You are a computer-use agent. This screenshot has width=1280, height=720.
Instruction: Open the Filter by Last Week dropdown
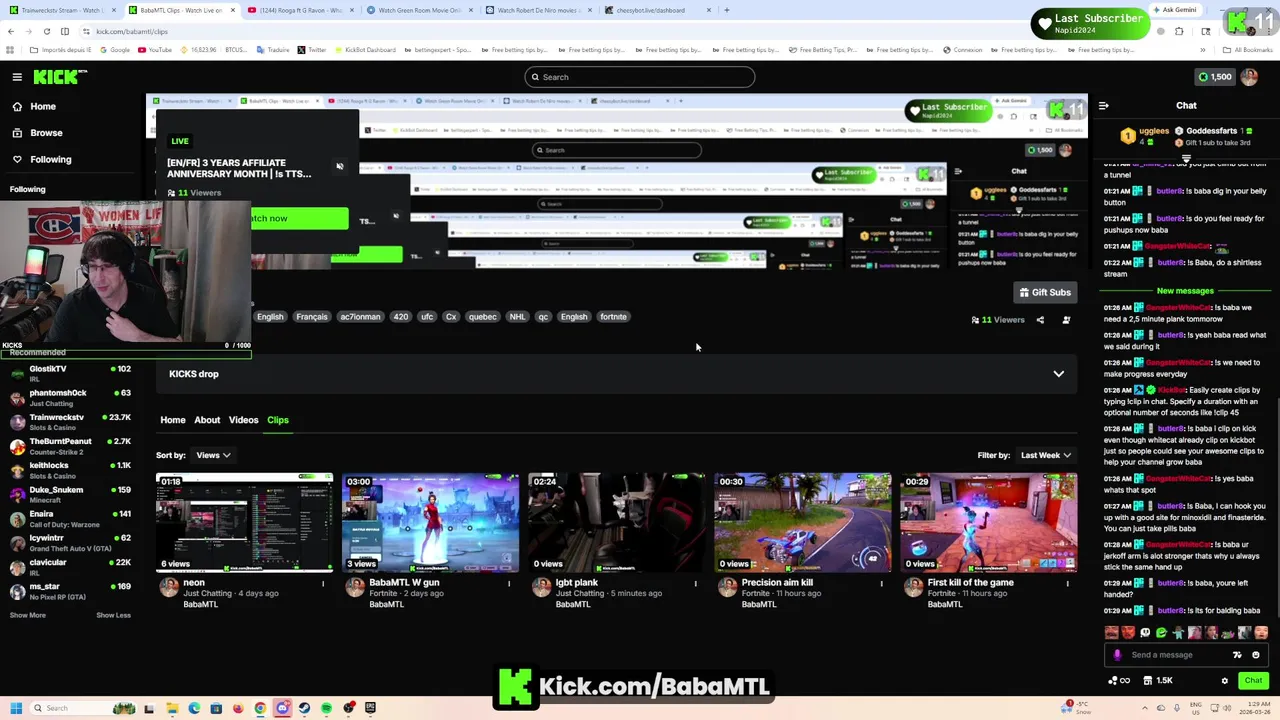pyautogui.click(x=1045, y=455)
